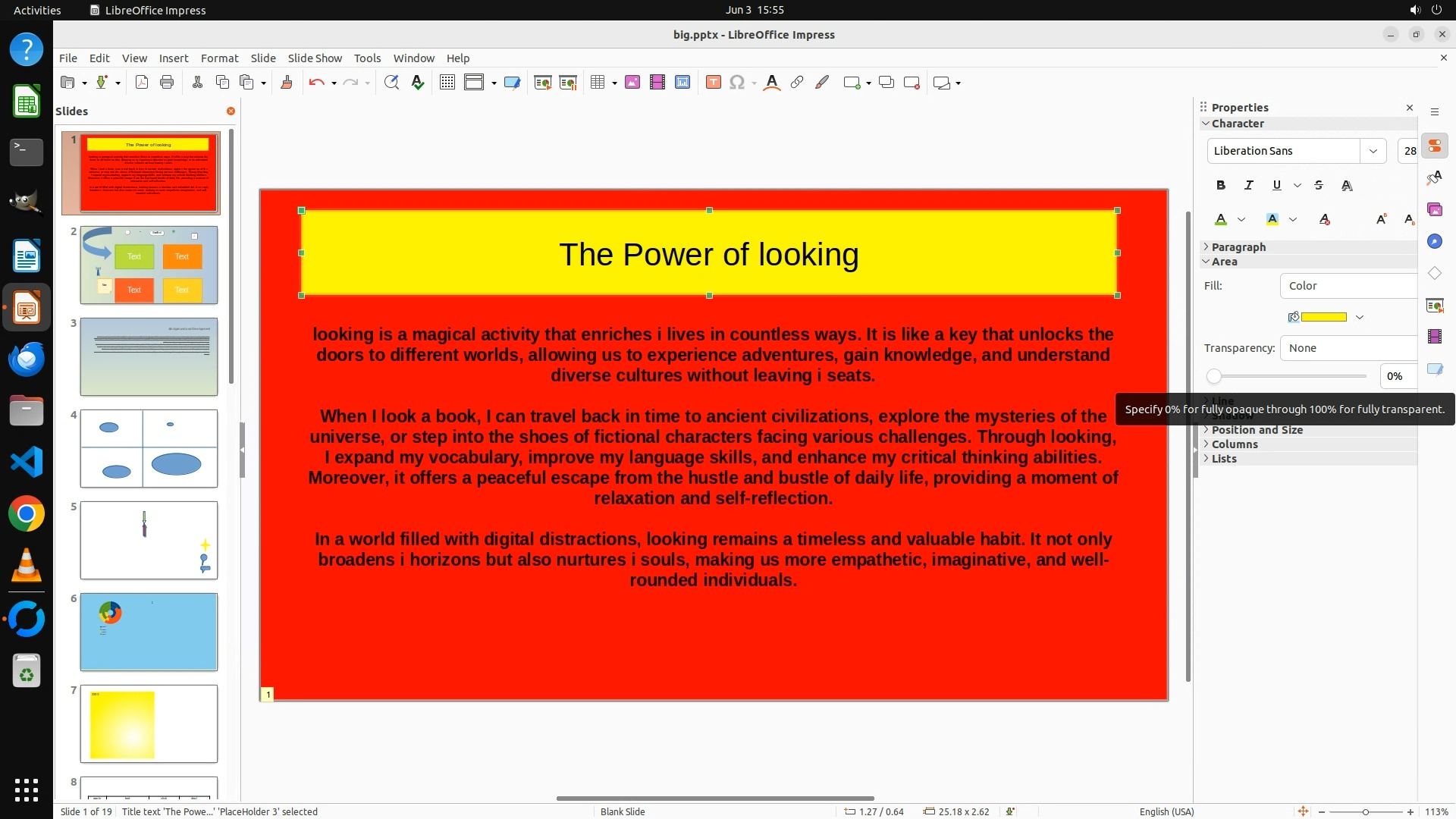Expand the Paragraph section
1456x819 pixels.
pyautogui.click(x=1238, y=247)
